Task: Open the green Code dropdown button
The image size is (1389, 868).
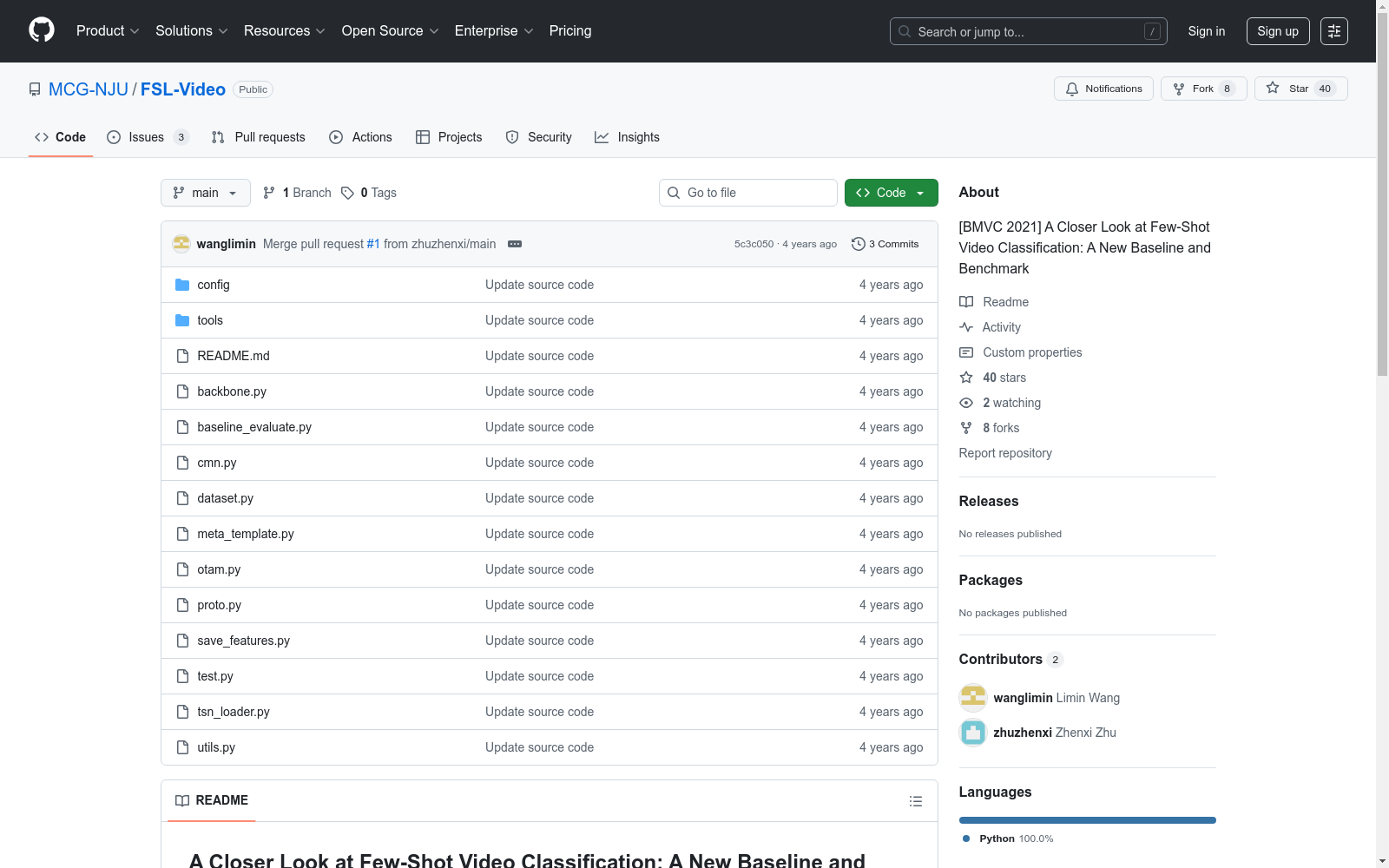Action: point(892,193)
